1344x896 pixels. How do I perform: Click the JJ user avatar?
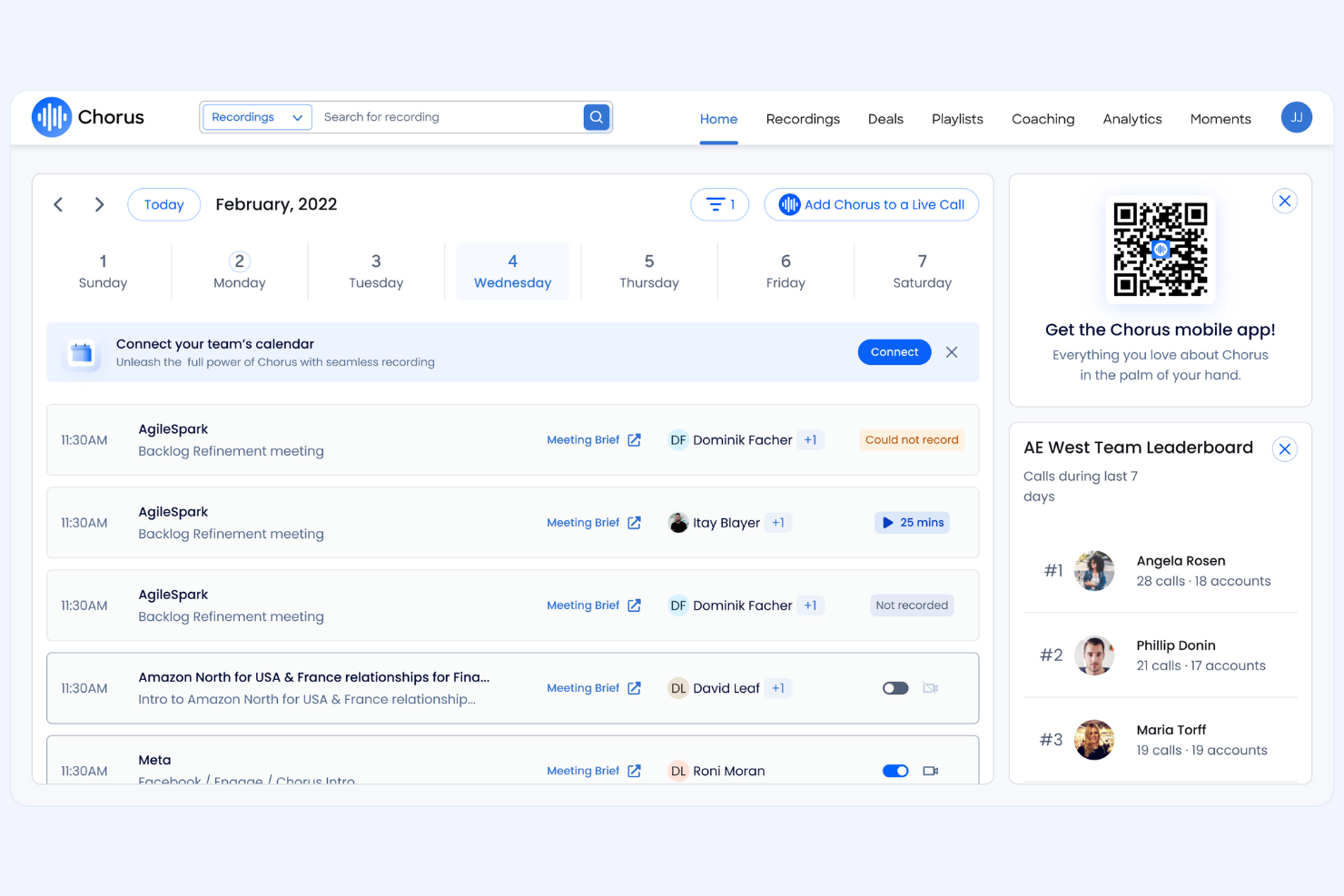click(x=1296, y=117)
